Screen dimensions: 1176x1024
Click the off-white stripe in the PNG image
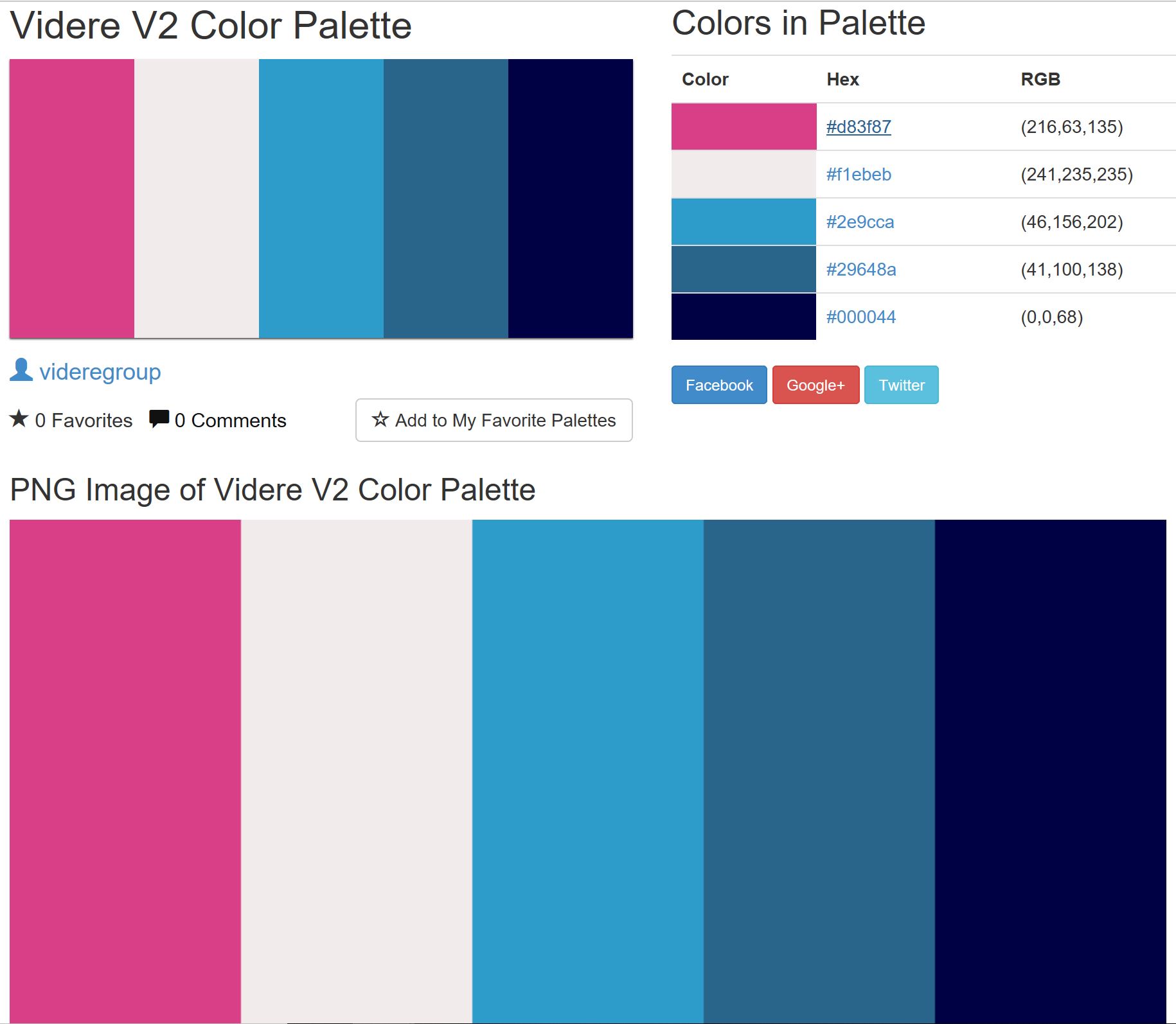click(x=357, y=770)
